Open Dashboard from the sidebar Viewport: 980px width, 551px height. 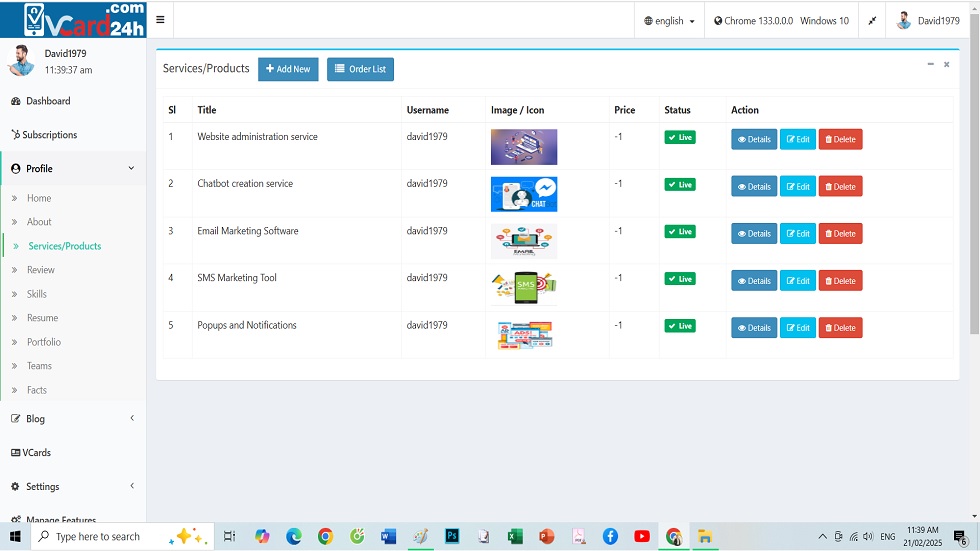pyautogui.click(x=47, y=101)
